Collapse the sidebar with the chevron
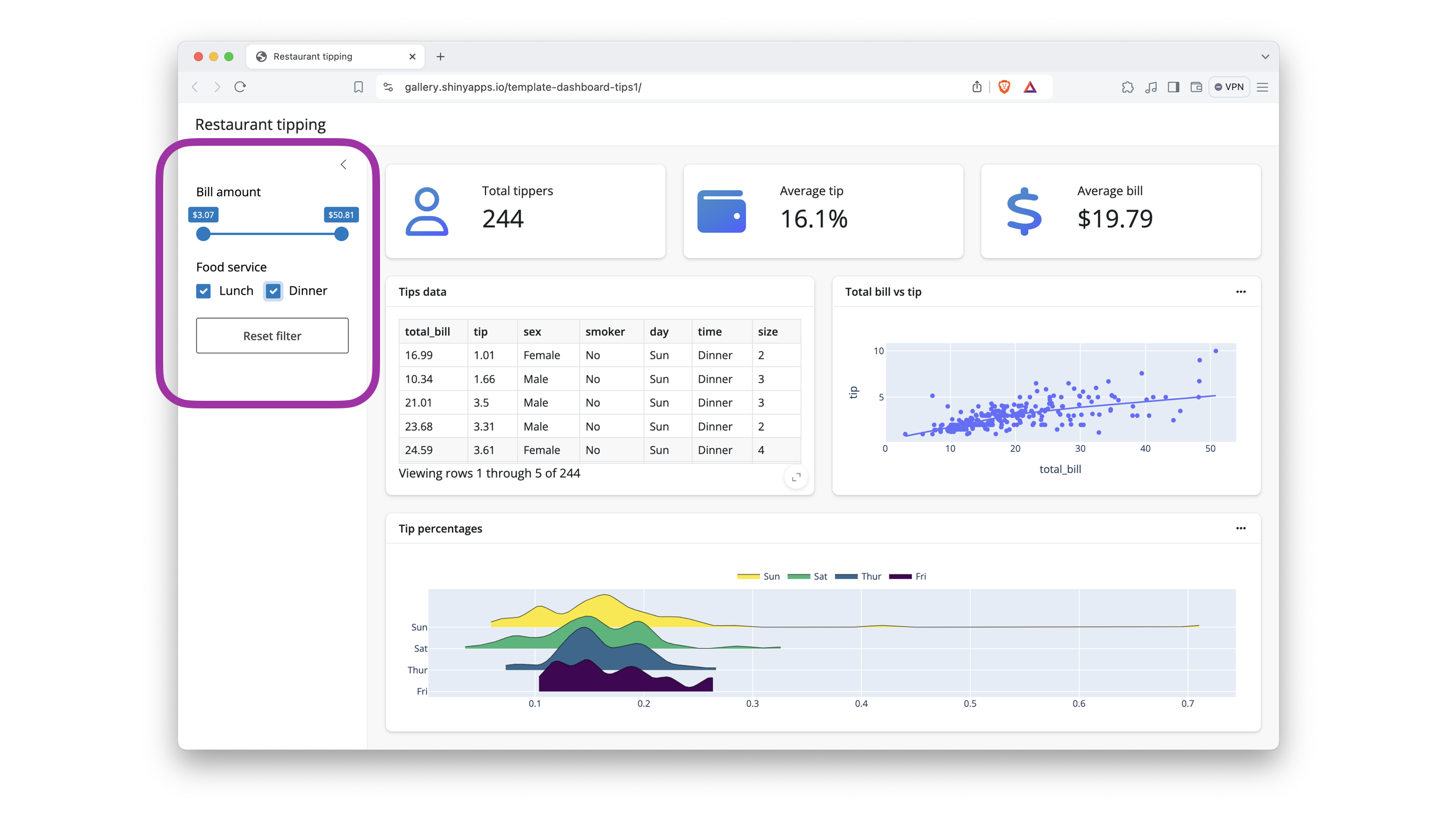 pyautogui.click(x=343, y=164)
